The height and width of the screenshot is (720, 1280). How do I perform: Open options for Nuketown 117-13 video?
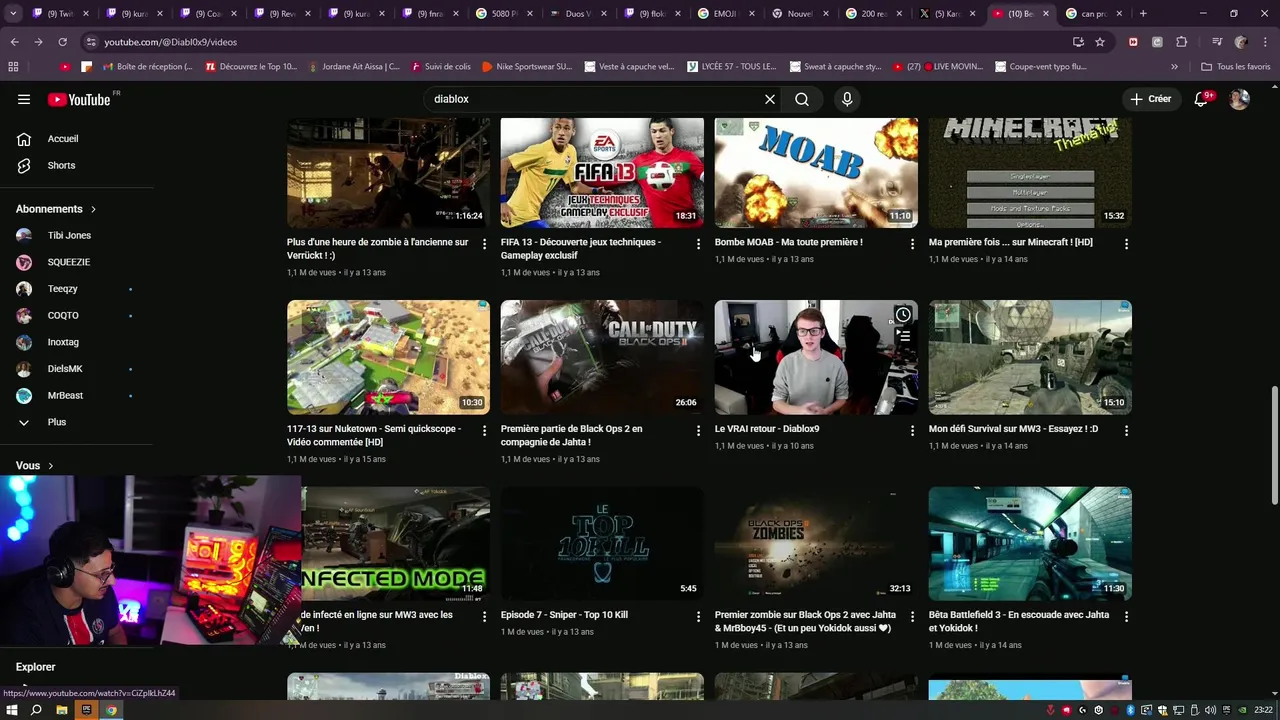coord(484,431)
